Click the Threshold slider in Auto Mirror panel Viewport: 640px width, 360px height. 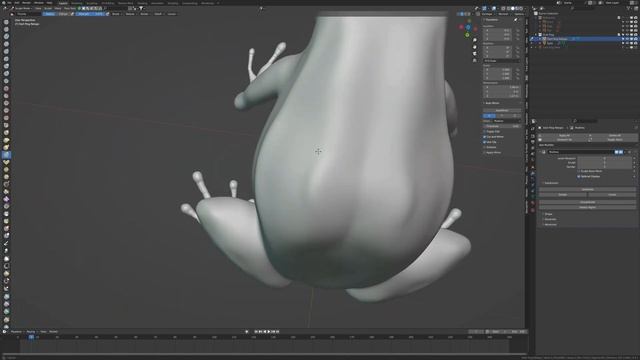(502, 126)
